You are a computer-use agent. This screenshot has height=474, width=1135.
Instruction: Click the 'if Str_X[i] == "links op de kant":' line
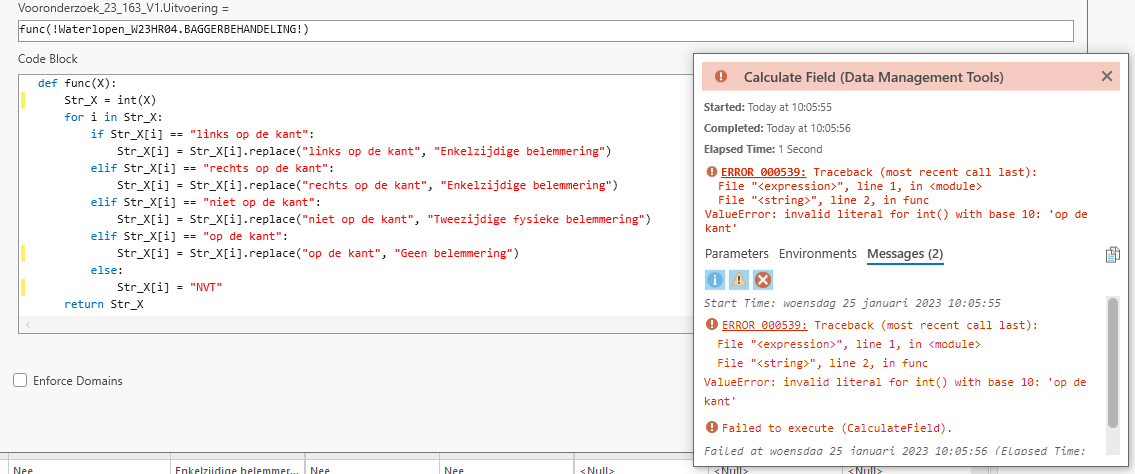pyautogui.click(x=204, y=134)
